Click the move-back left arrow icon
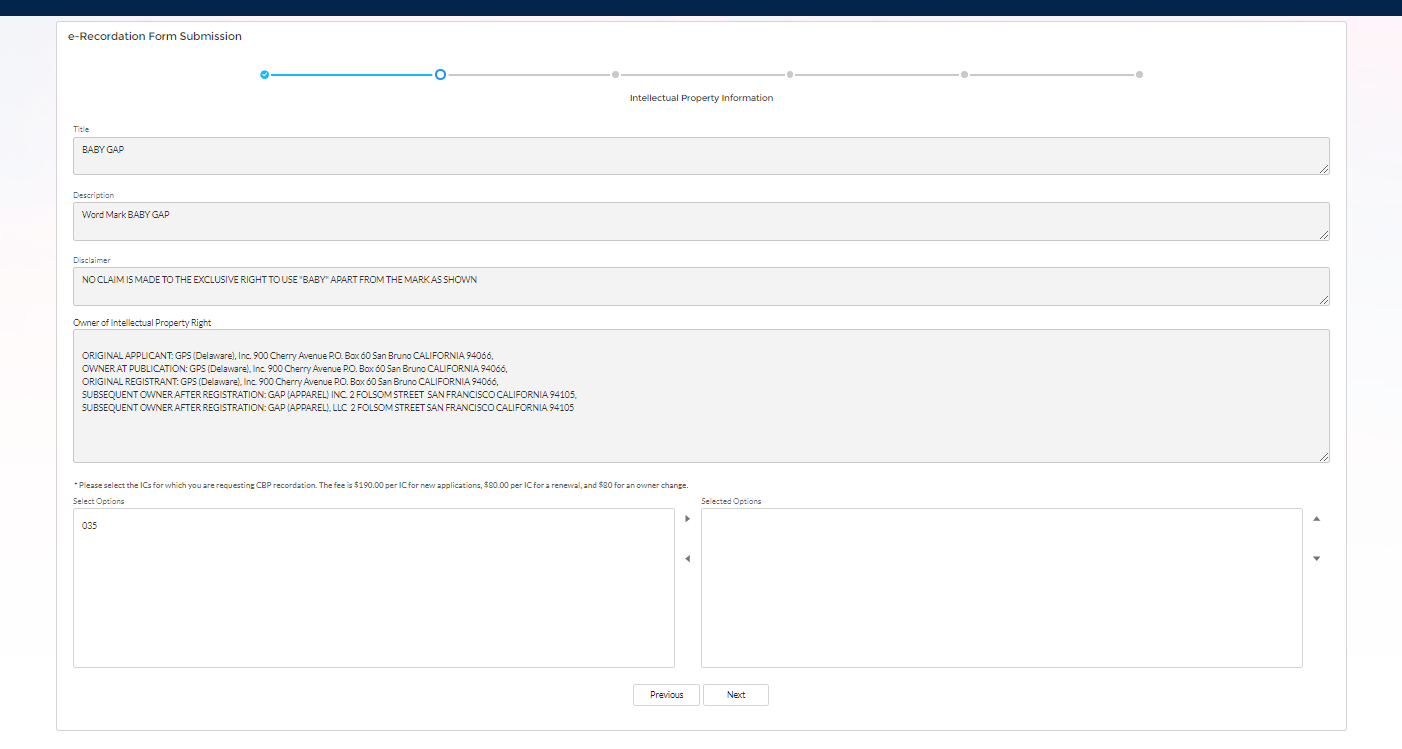The height and width of the screenshot is (749, 1402). tap(687, 559)
